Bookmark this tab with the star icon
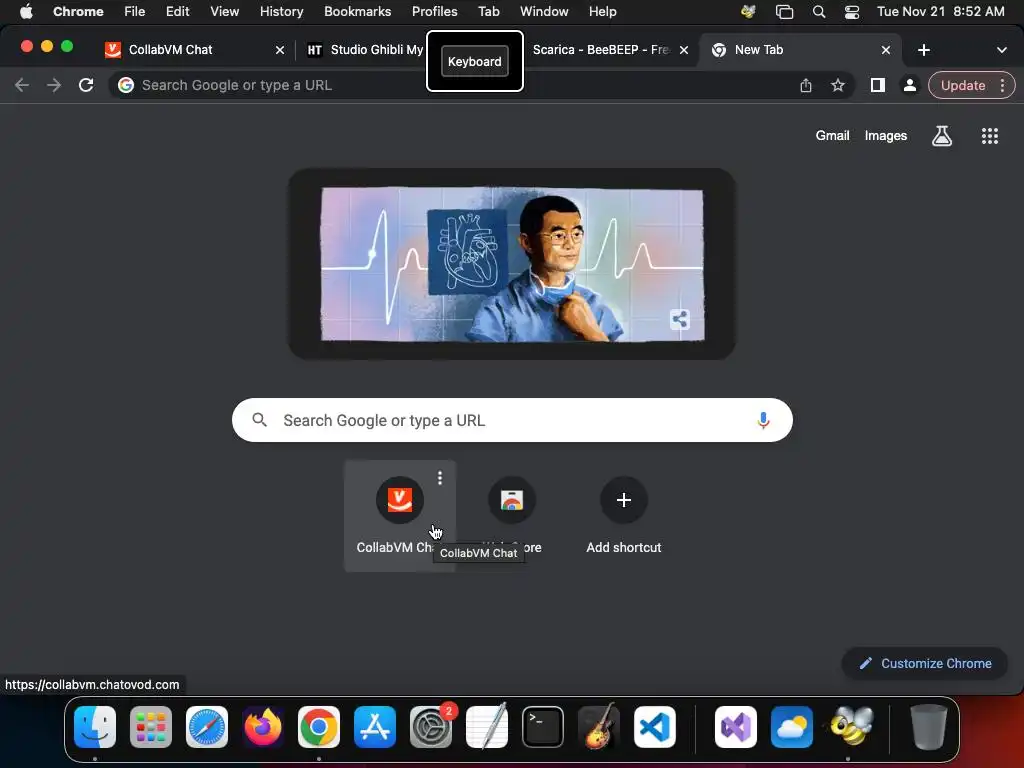 (838, 85)
